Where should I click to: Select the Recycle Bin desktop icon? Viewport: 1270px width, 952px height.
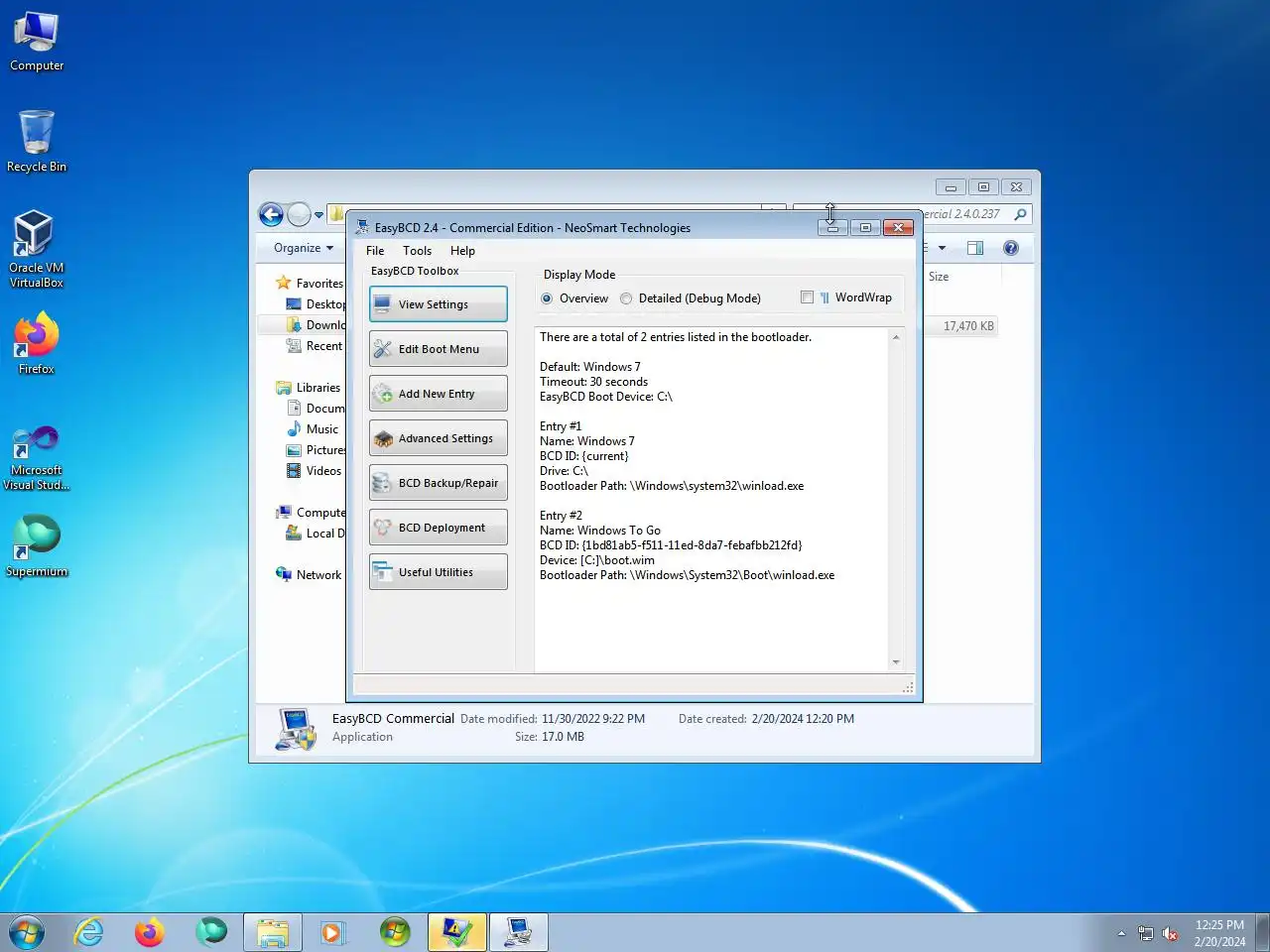(37, 141)
